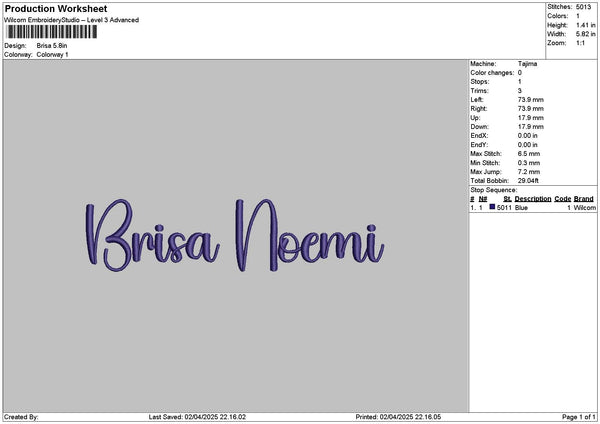This screenshot has height=424, width=600.
Task: Click the Machine value Tajima
Action: pyautogui.click(x=527, y=65)
